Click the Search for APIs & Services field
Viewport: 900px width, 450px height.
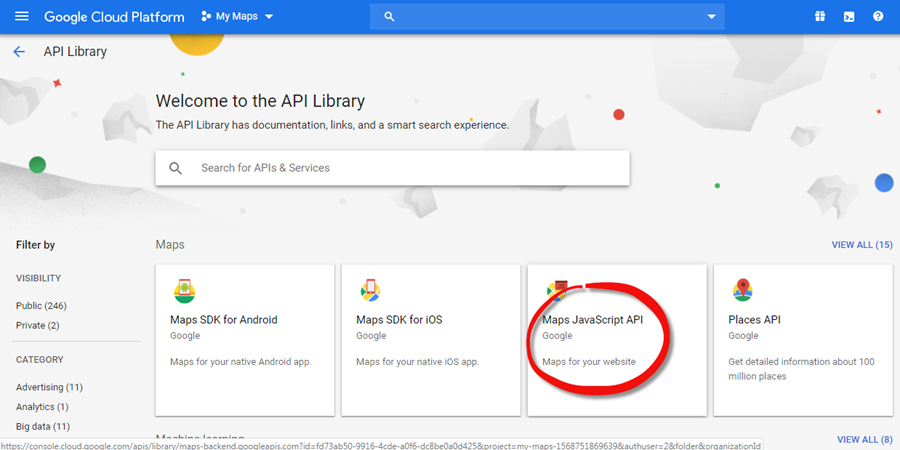pyautogui.click(x=393, y=168)
